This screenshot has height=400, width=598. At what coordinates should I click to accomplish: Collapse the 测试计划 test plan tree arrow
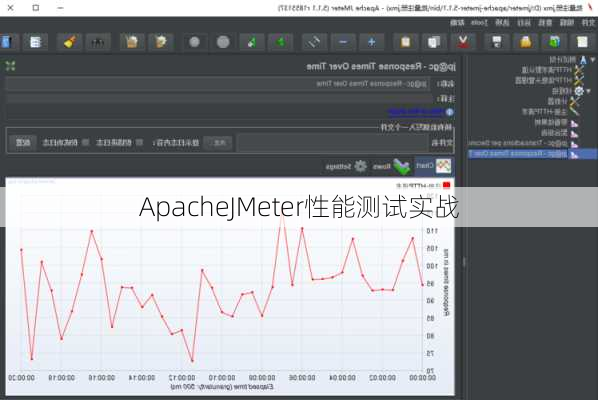coord(593,60)
